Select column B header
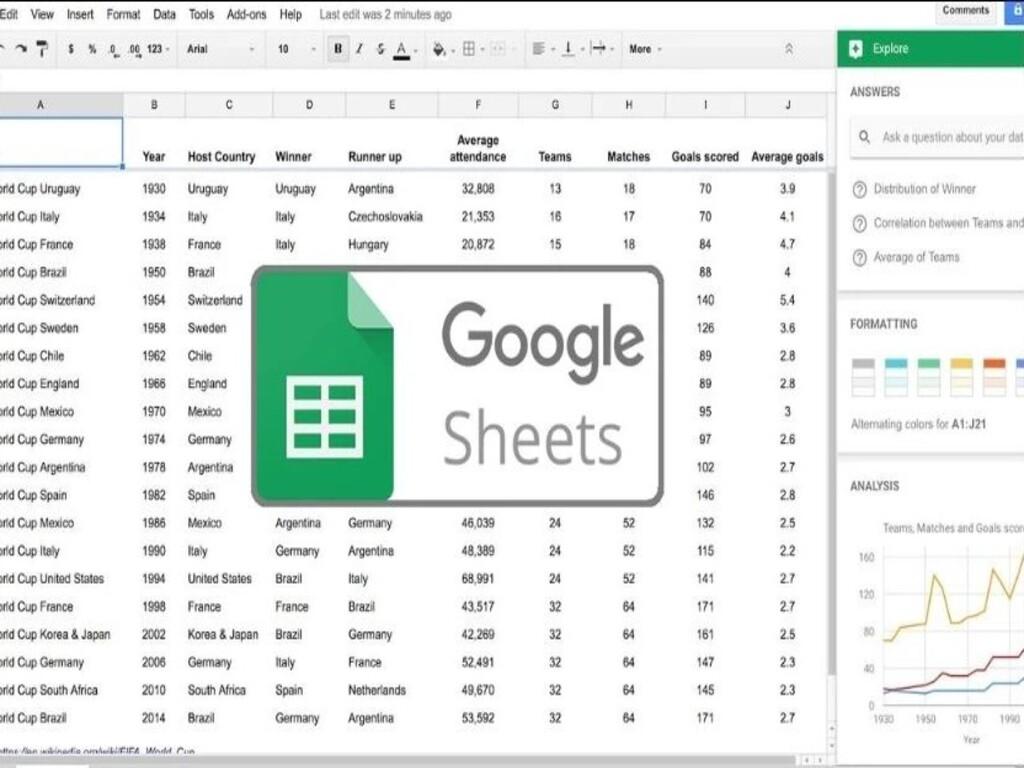Screen dimensions: 1024x768 pyautogui.click(x=154, y=103)
